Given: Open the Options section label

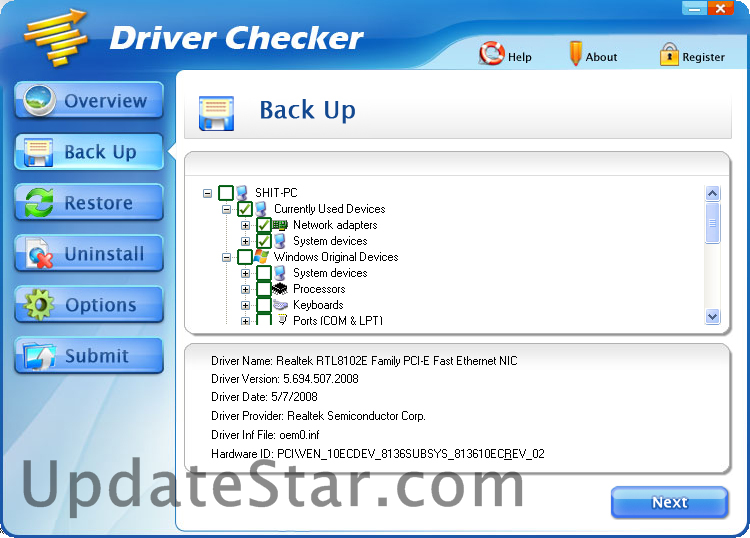Looking at the screenshot, I should click(101, 305).
